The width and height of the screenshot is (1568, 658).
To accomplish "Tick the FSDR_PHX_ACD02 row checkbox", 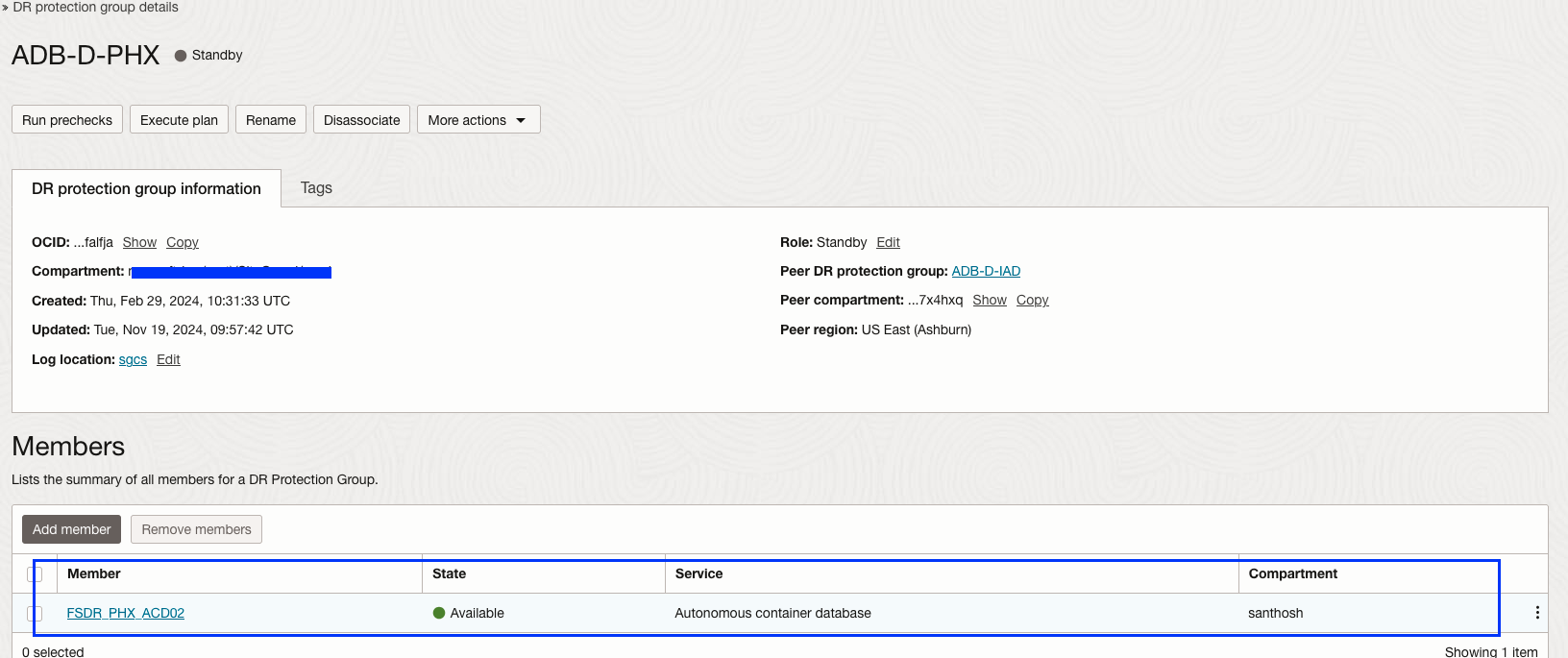I will [x=35, y=613].
